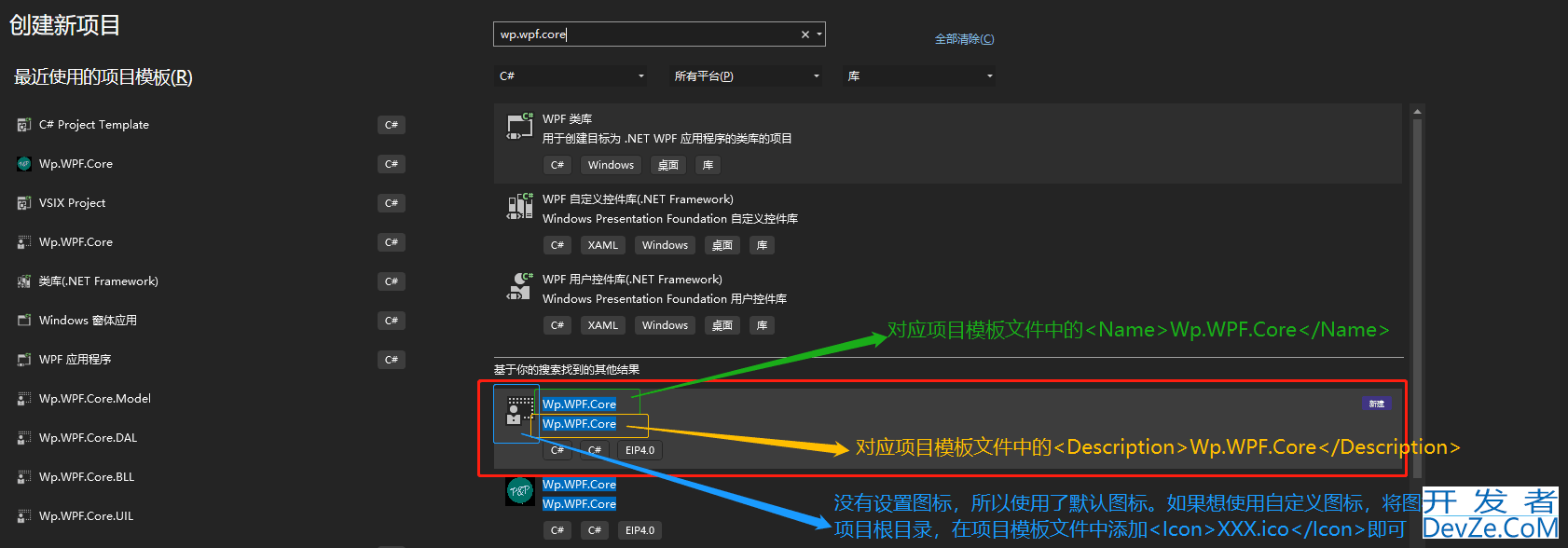This screenshot has width=1568, height=548.
Task: Select the WPF 自定义控件库(.NET Framework) template title
Action: (x=638, y=199)
